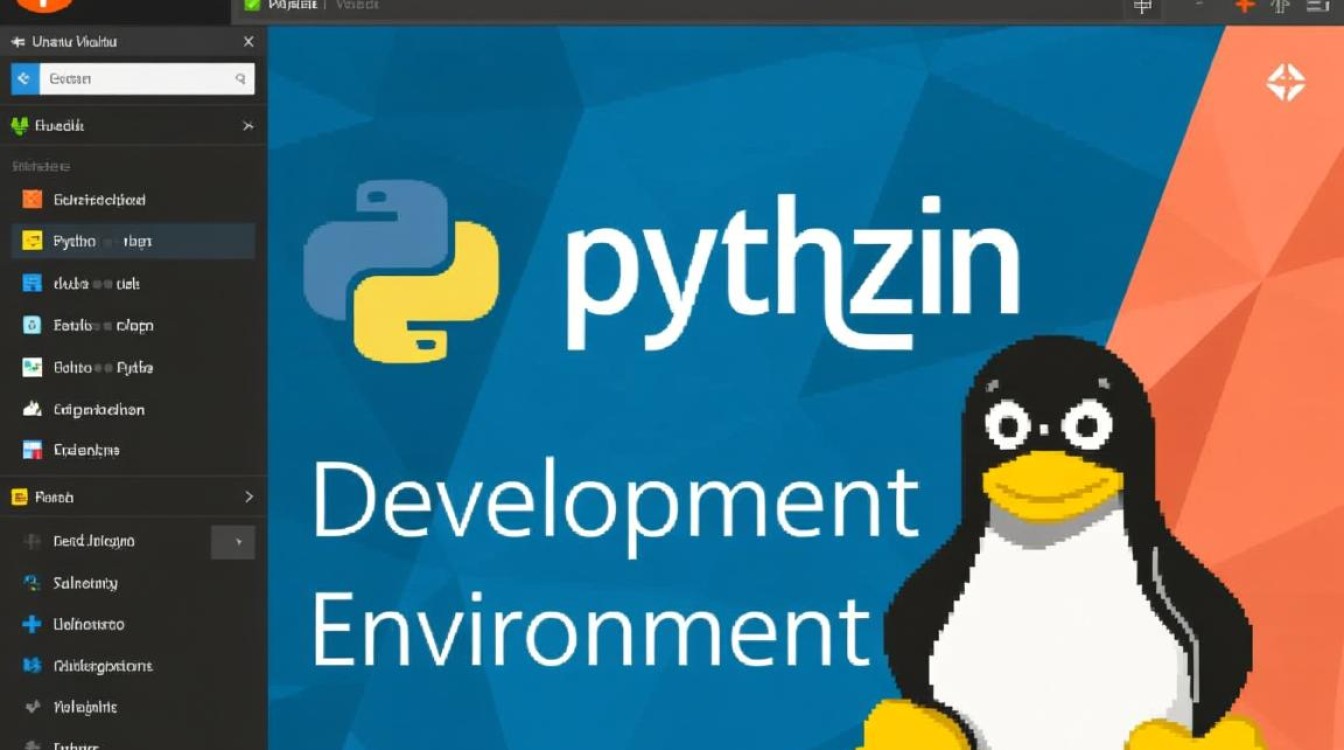Toggle the green checkmark in the top toolbar
Image resolution: width=1344 pixels, height=750 pixels.
tap(252, 5)
